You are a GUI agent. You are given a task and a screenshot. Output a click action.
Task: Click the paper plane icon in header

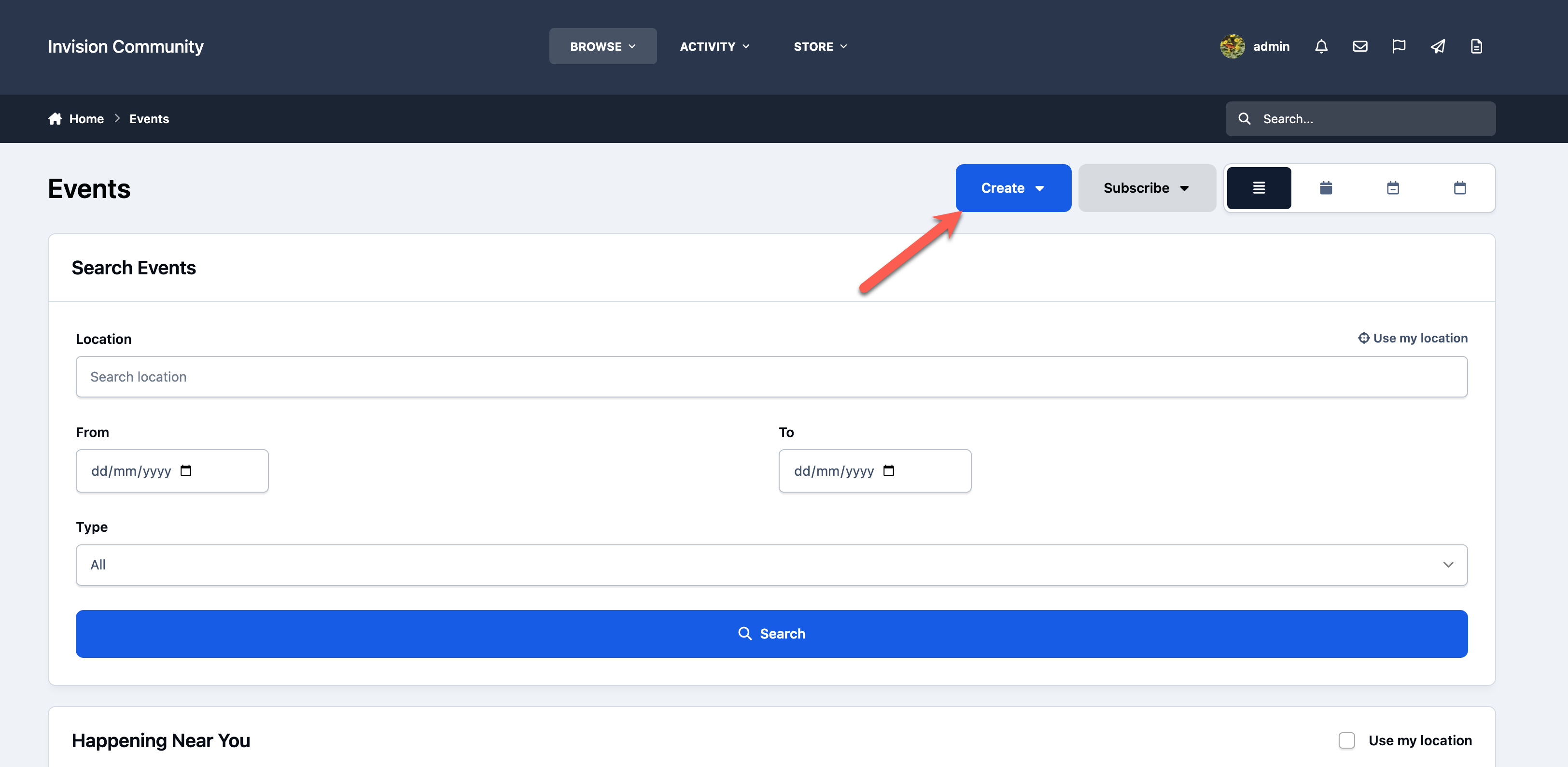pos(1438,46)
